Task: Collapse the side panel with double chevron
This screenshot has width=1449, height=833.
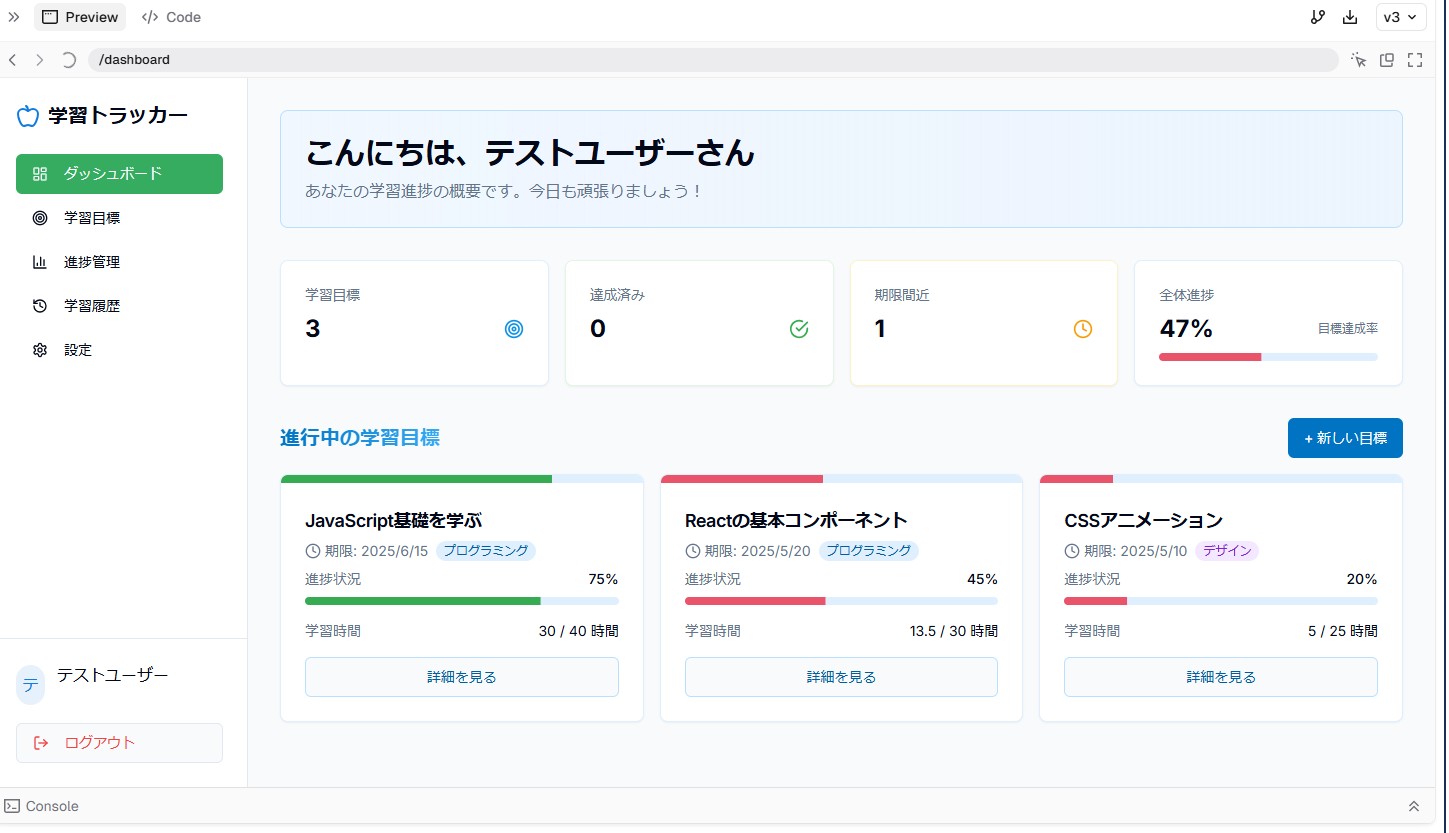Action: tap(14, 17)
